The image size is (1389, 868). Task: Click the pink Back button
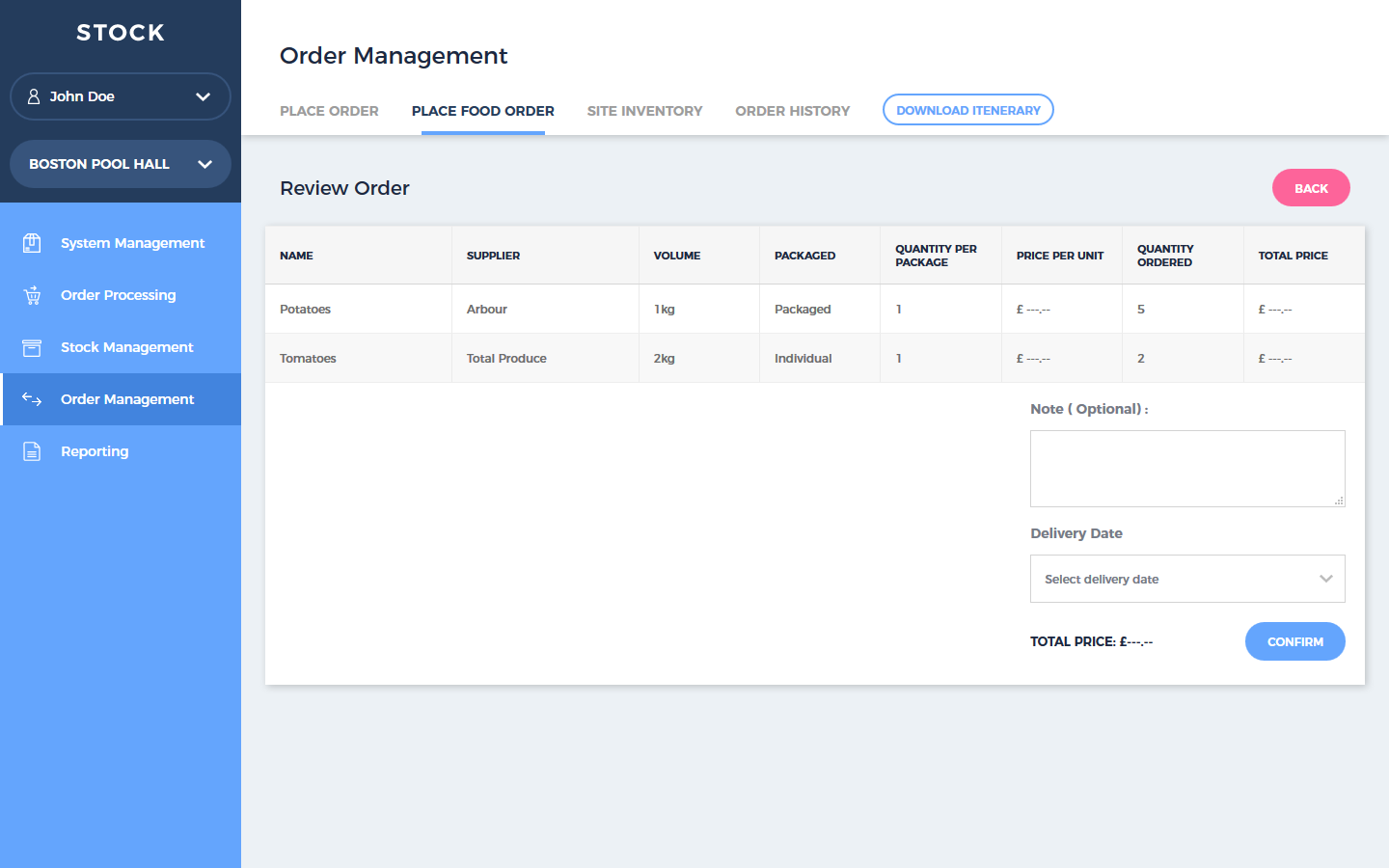[x=1310, y=188]
